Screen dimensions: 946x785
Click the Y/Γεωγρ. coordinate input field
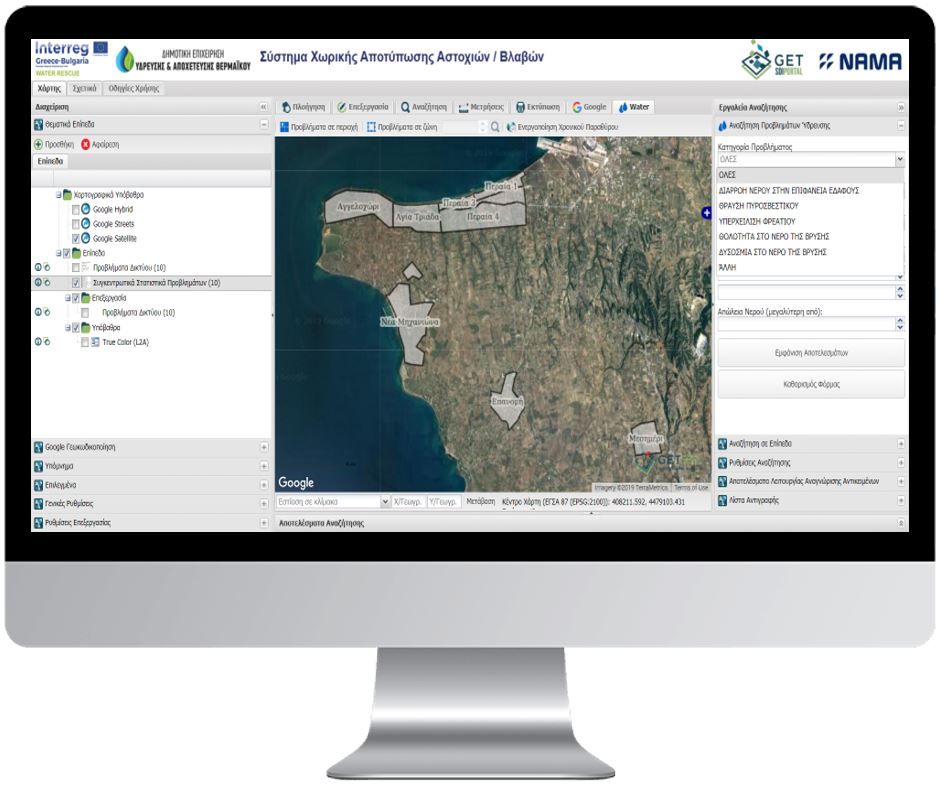pos(443,501)
